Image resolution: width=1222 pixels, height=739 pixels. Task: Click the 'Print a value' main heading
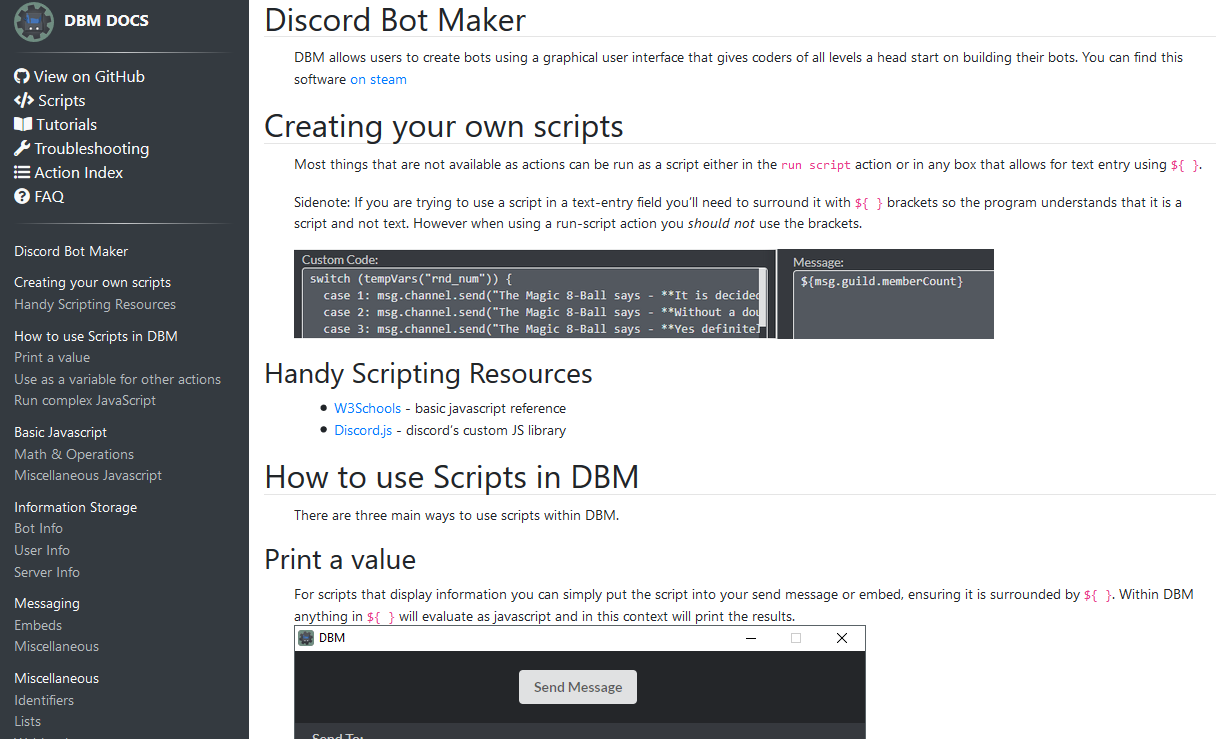(x=340, y=558)
